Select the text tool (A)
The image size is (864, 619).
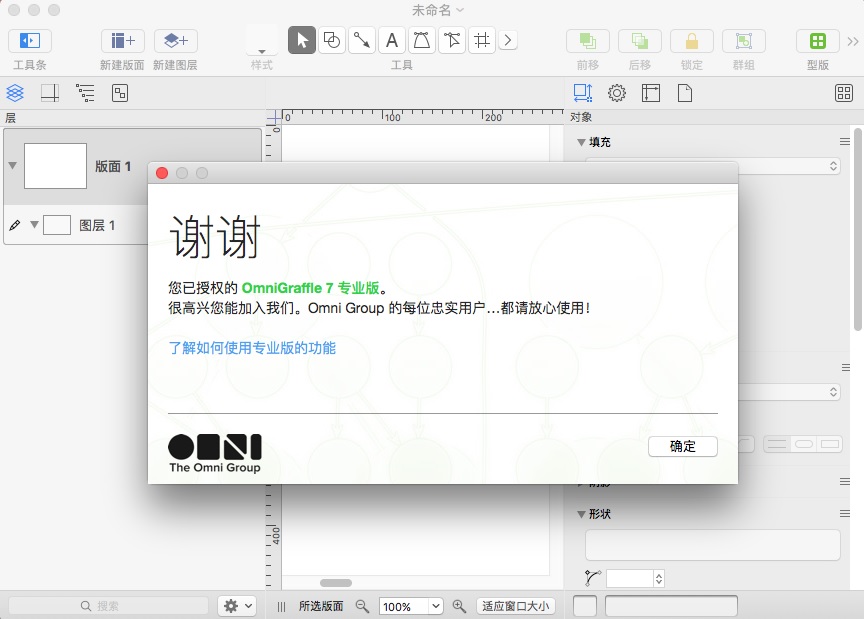392,40
